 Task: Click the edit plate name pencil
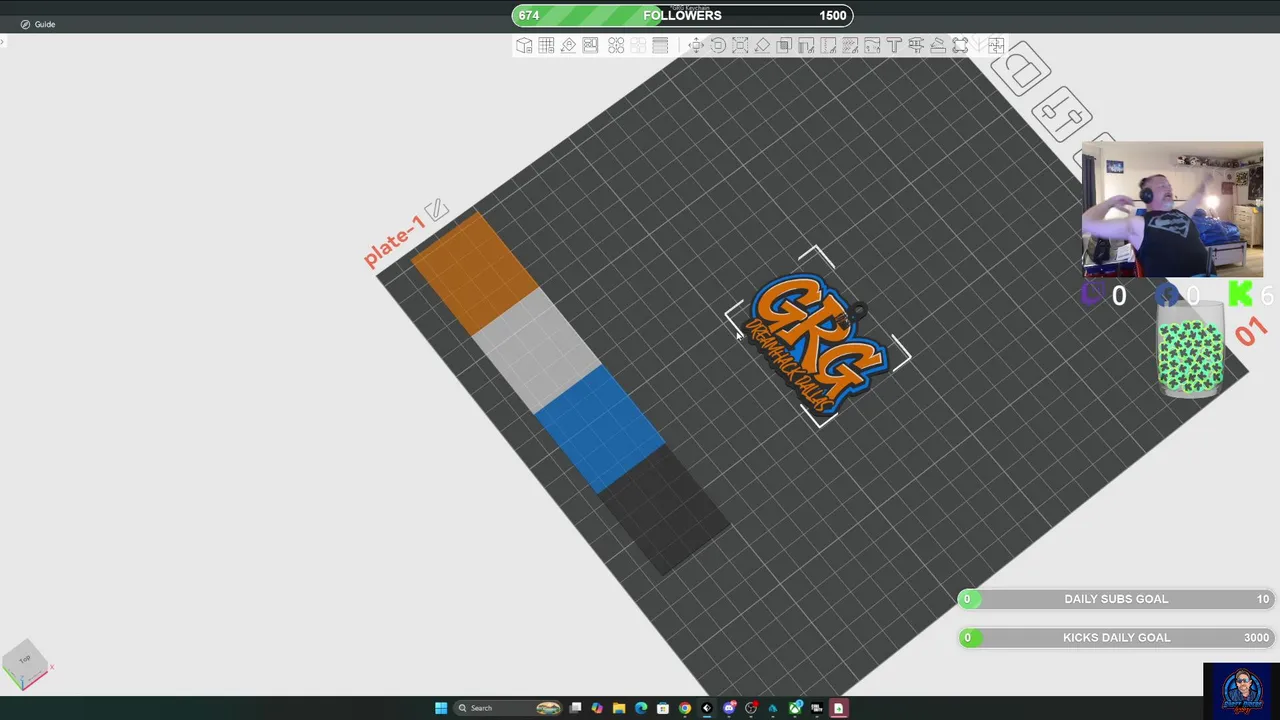tap(436, 211)
